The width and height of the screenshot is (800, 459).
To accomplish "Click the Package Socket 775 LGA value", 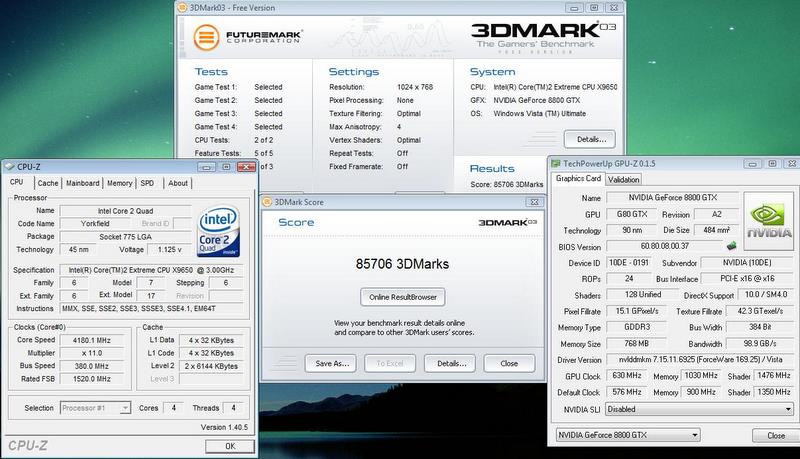I will click(125, 237).
